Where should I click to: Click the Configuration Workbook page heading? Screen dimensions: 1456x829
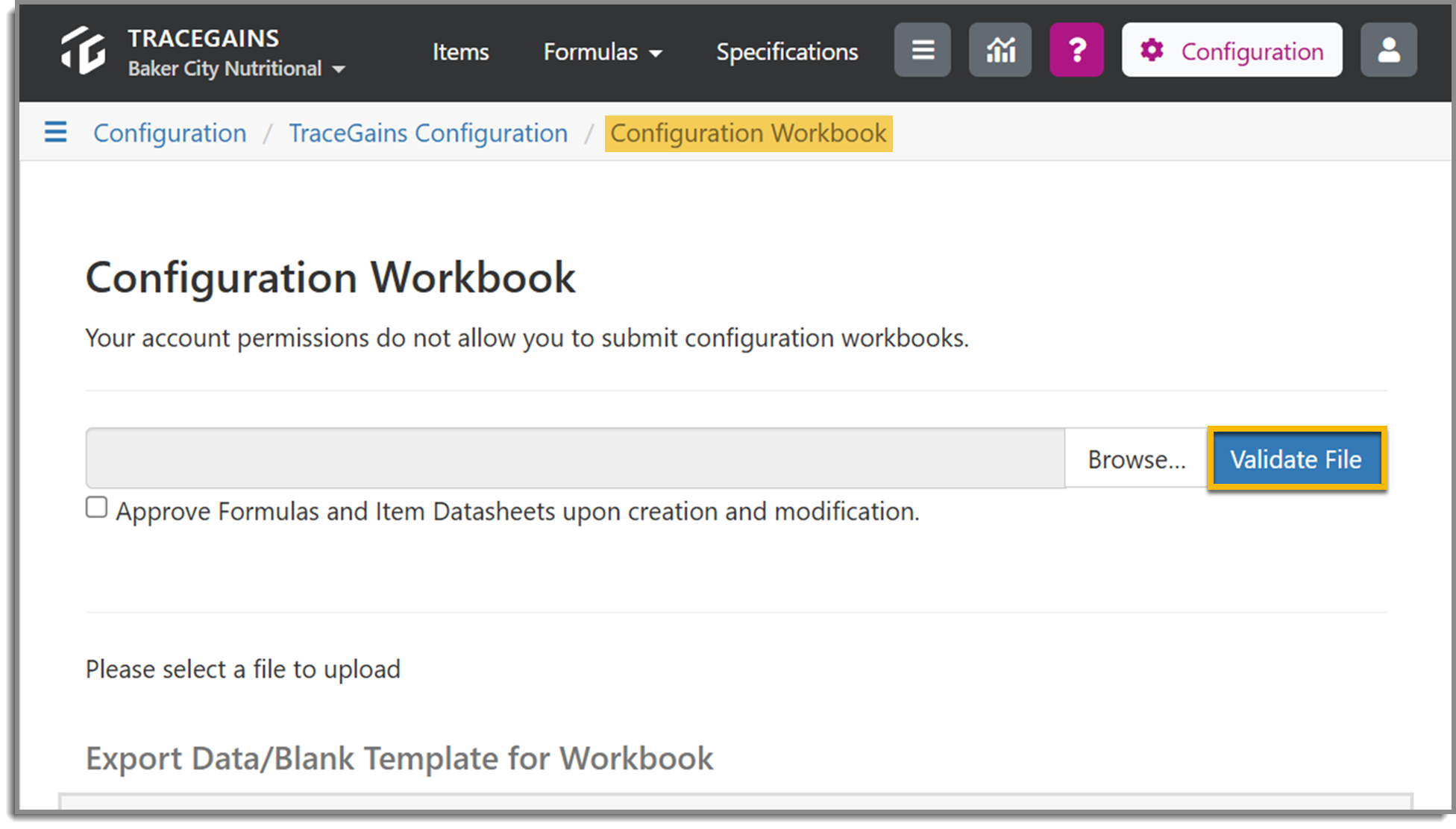point(330,277)
